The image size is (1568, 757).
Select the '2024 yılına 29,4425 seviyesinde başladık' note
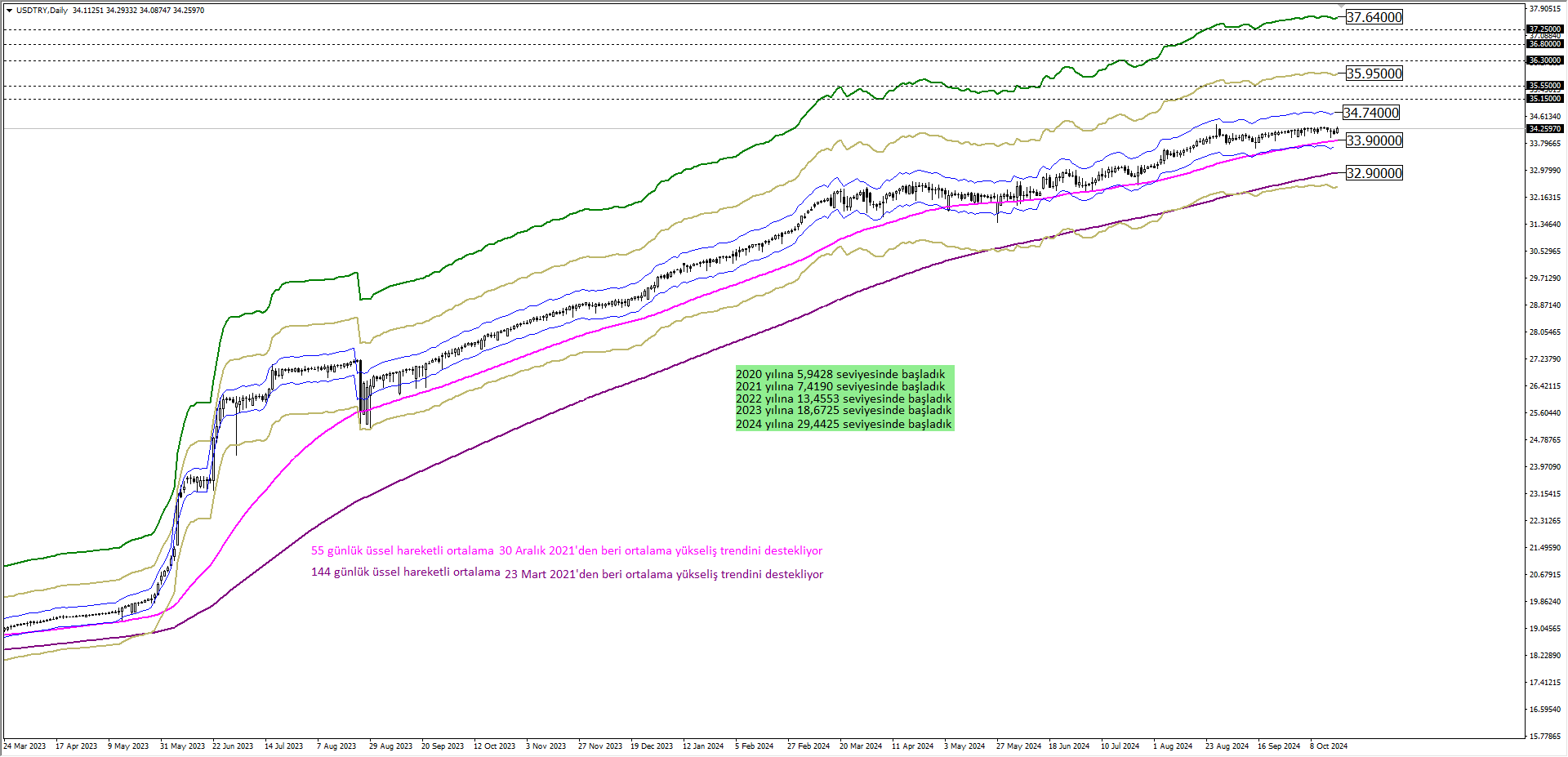[x=844, y=424]
